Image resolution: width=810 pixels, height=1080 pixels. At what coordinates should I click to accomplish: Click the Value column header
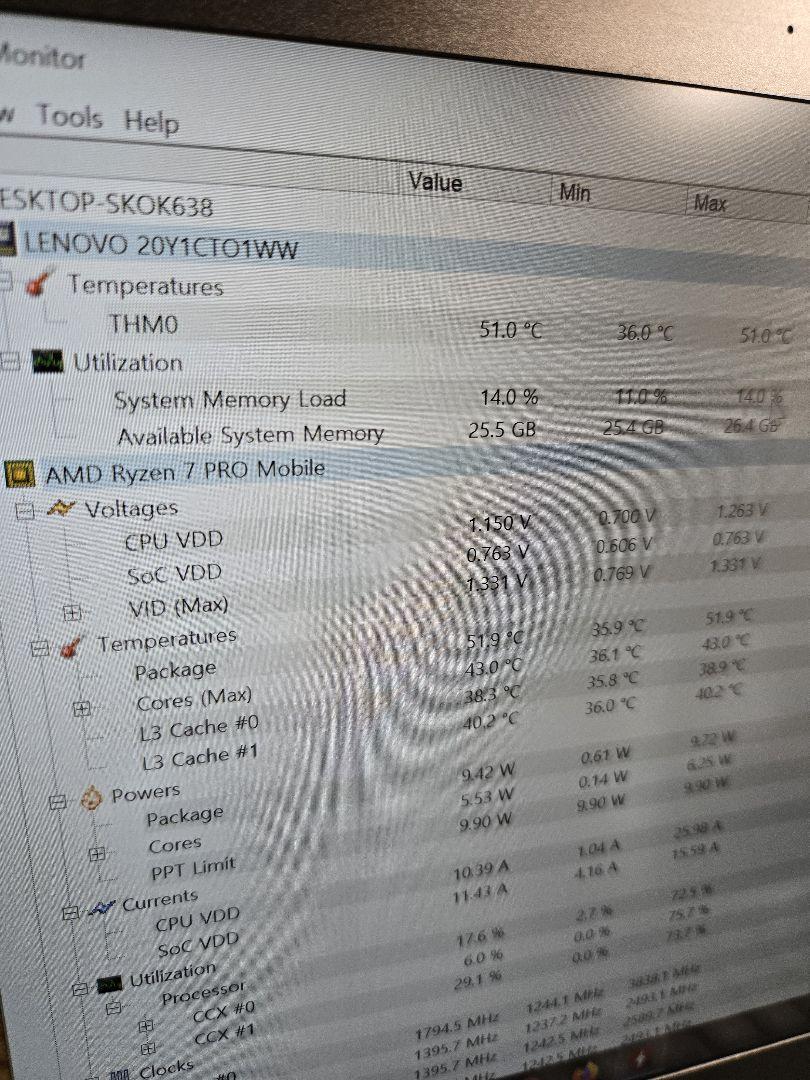(435, 182)
